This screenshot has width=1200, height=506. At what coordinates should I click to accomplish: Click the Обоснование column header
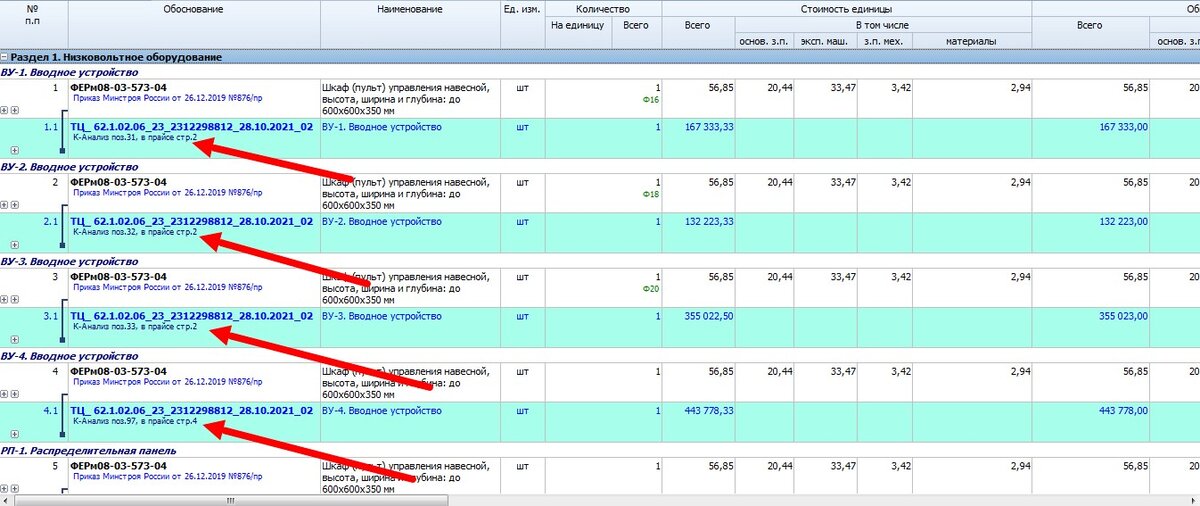[x=194, y=9]
